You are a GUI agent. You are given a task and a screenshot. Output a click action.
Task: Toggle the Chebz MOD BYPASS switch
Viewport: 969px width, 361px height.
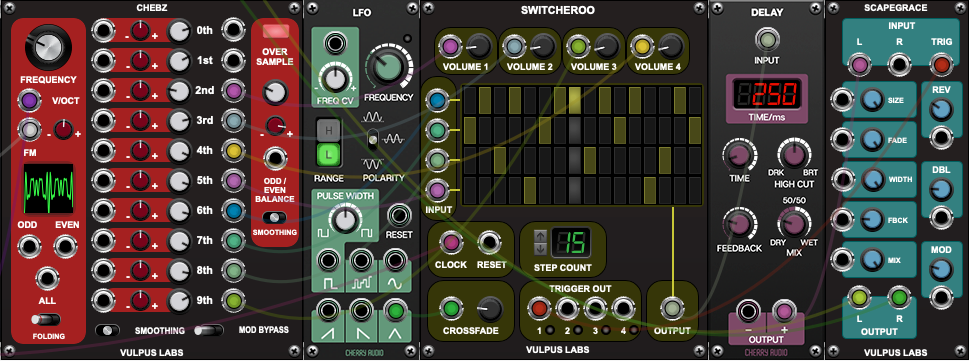(208, 331)
